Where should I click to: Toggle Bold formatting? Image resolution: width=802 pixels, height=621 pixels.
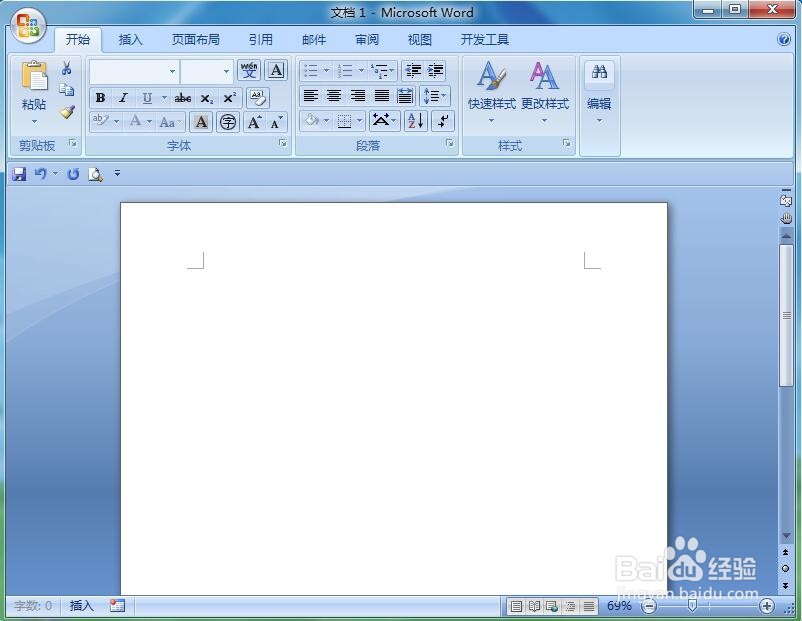tap(101, 97)
